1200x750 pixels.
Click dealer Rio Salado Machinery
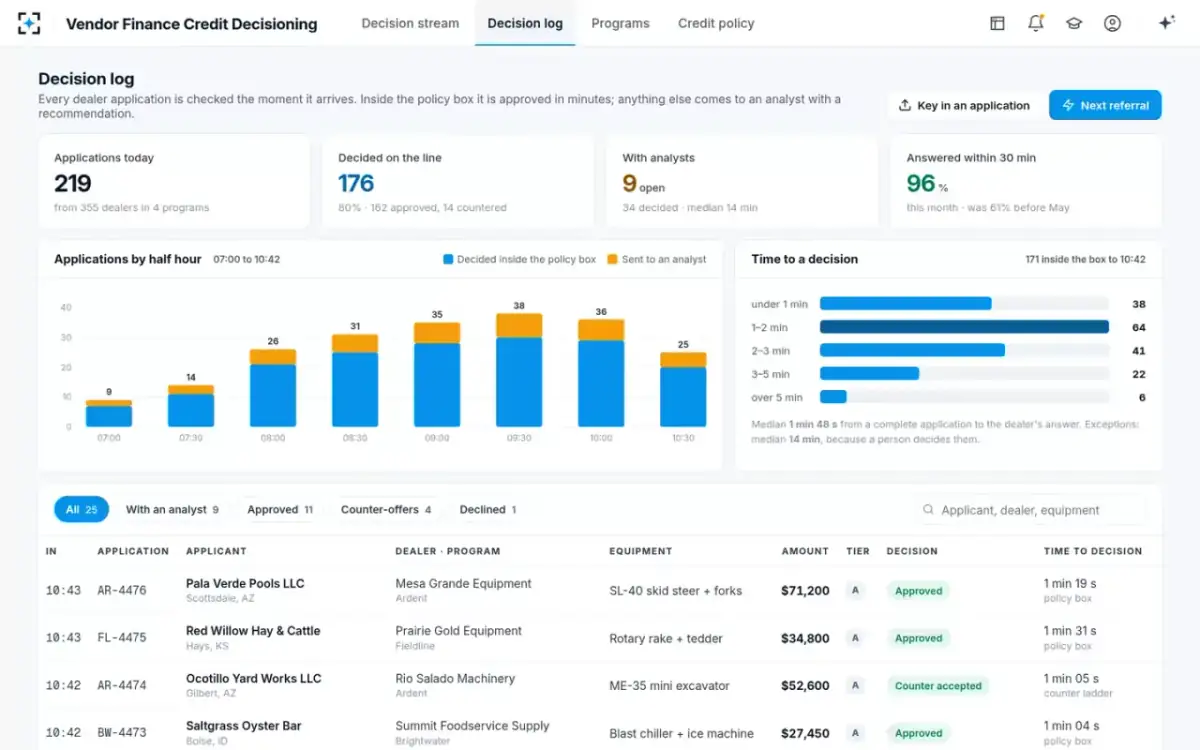tap(455, 678)
